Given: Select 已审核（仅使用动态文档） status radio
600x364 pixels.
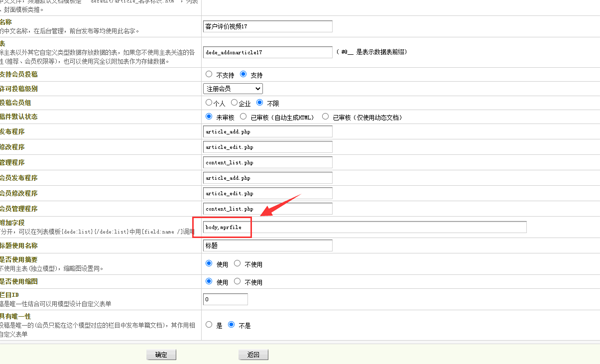Looking at the screenshot, I should coord(325,116).
